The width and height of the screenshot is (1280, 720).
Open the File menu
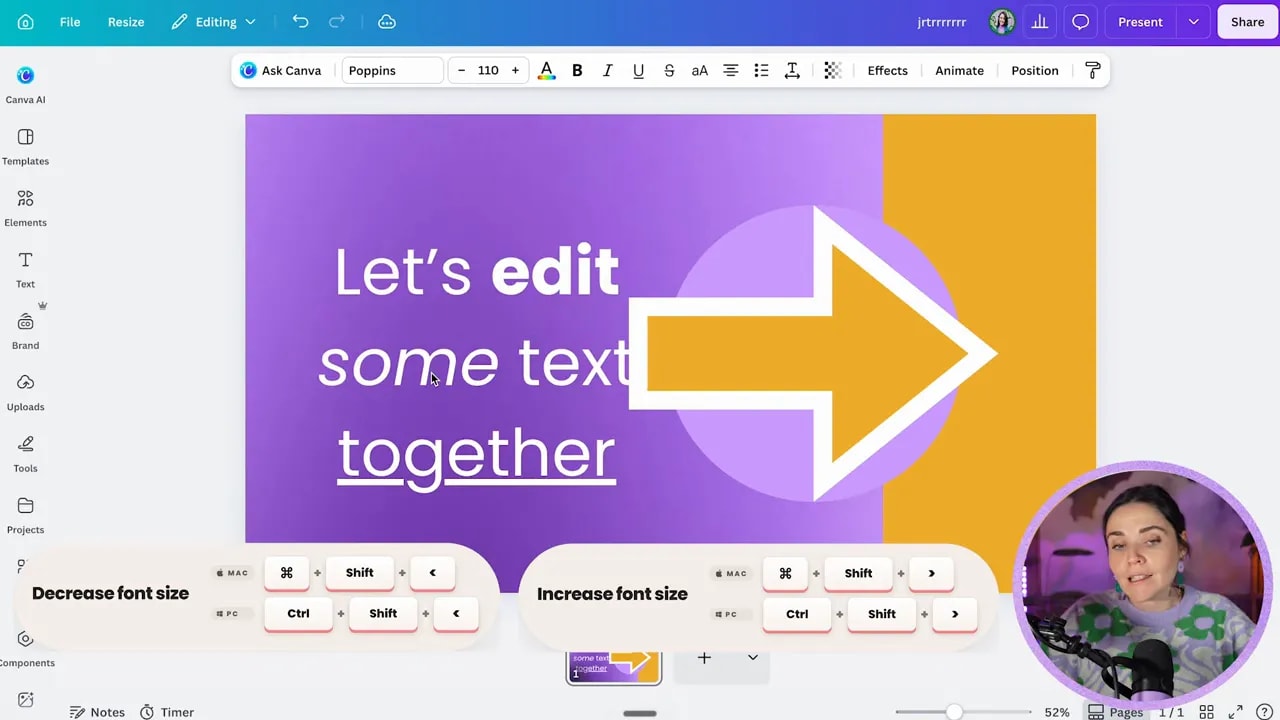click(70, 22)
